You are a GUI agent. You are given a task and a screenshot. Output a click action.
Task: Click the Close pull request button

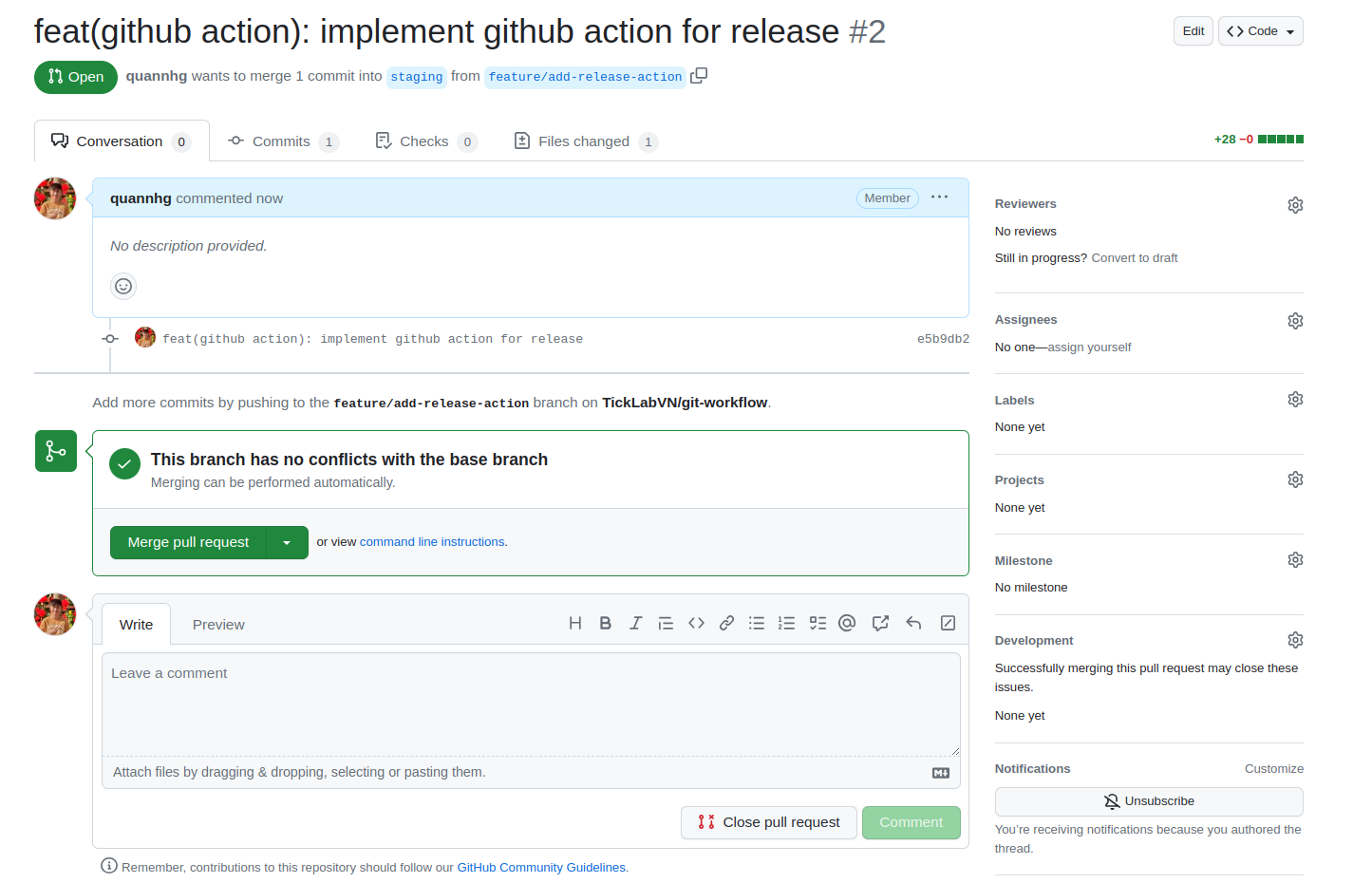(x=769, y=822)
